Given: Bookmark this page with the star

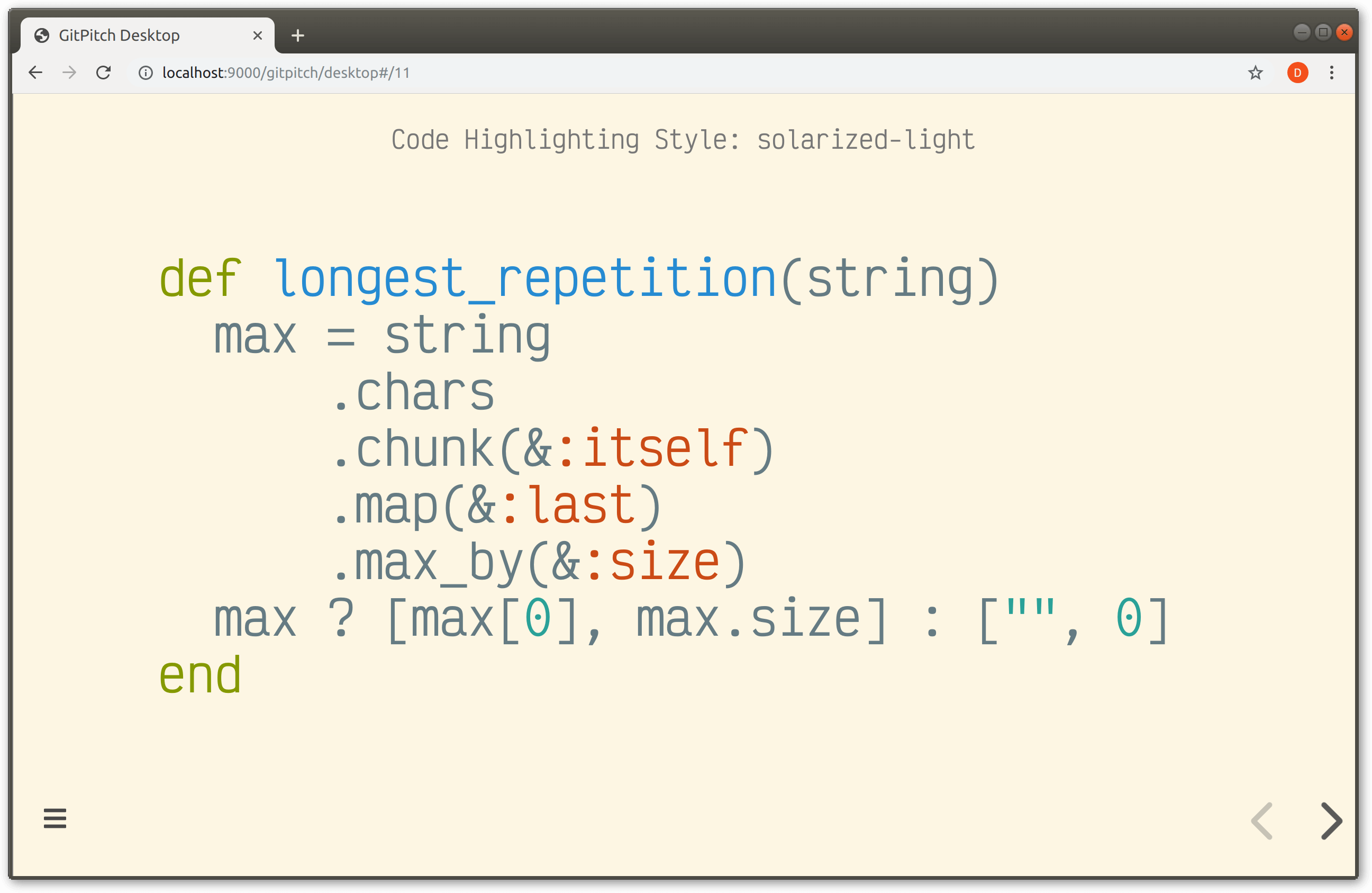Looking at the screenshot, I should pos(1255,73).
